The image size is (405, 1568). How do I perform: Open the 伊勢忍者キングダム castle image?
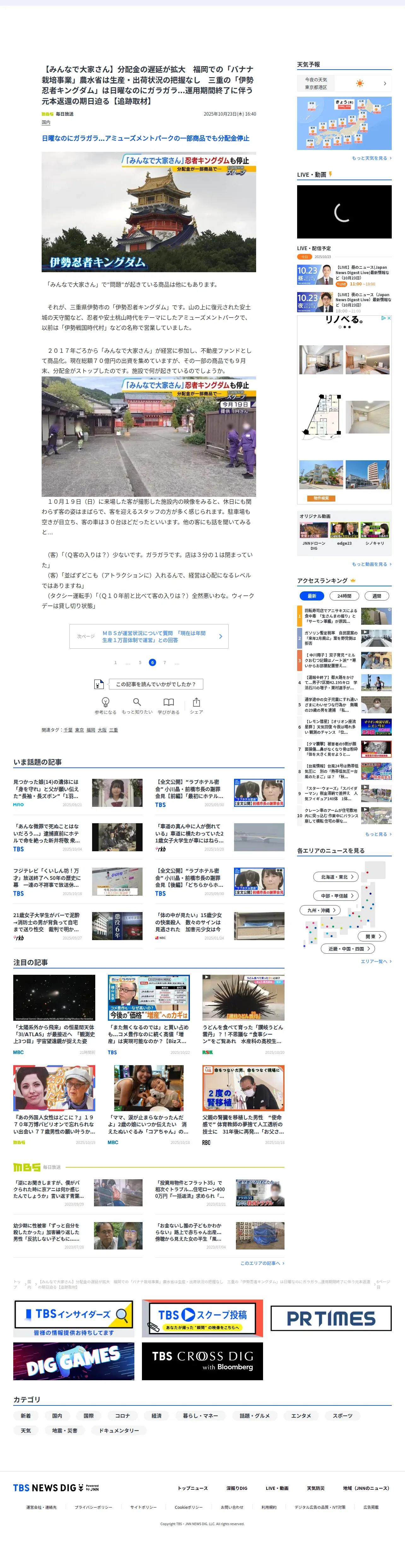tap(149, 212)
